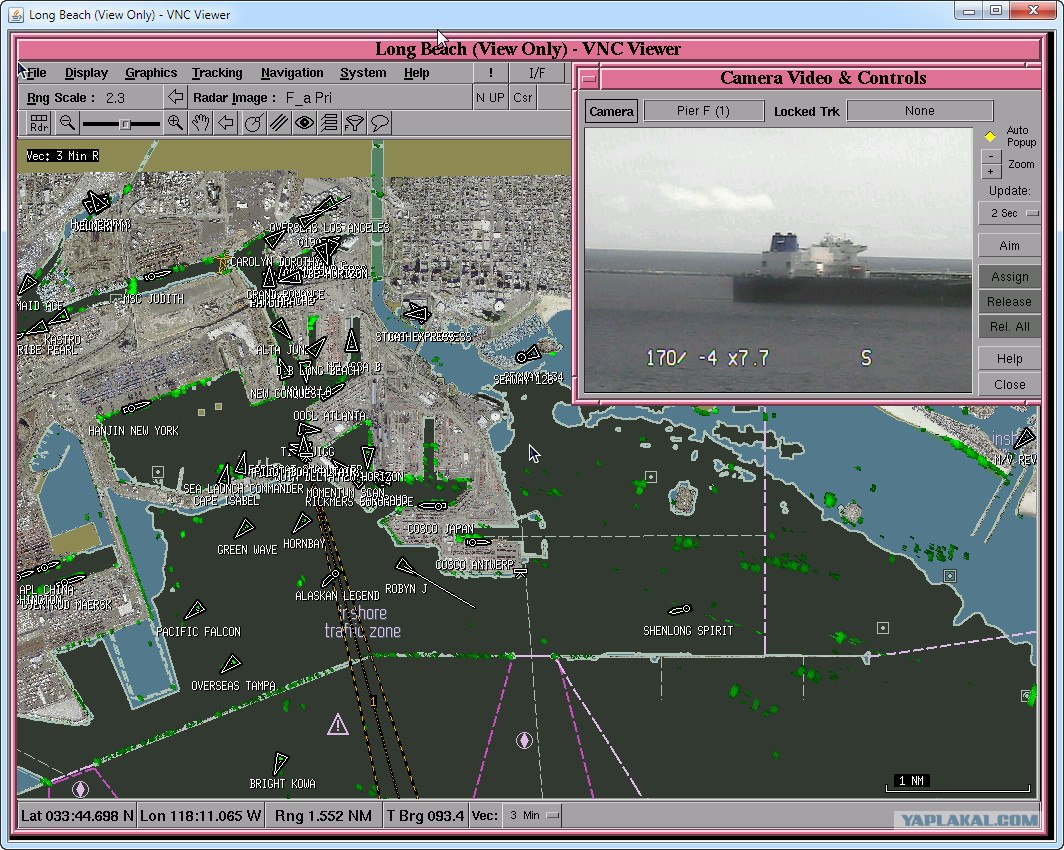
Task: Open the Display menu
Action: click(x=86, y=73)
